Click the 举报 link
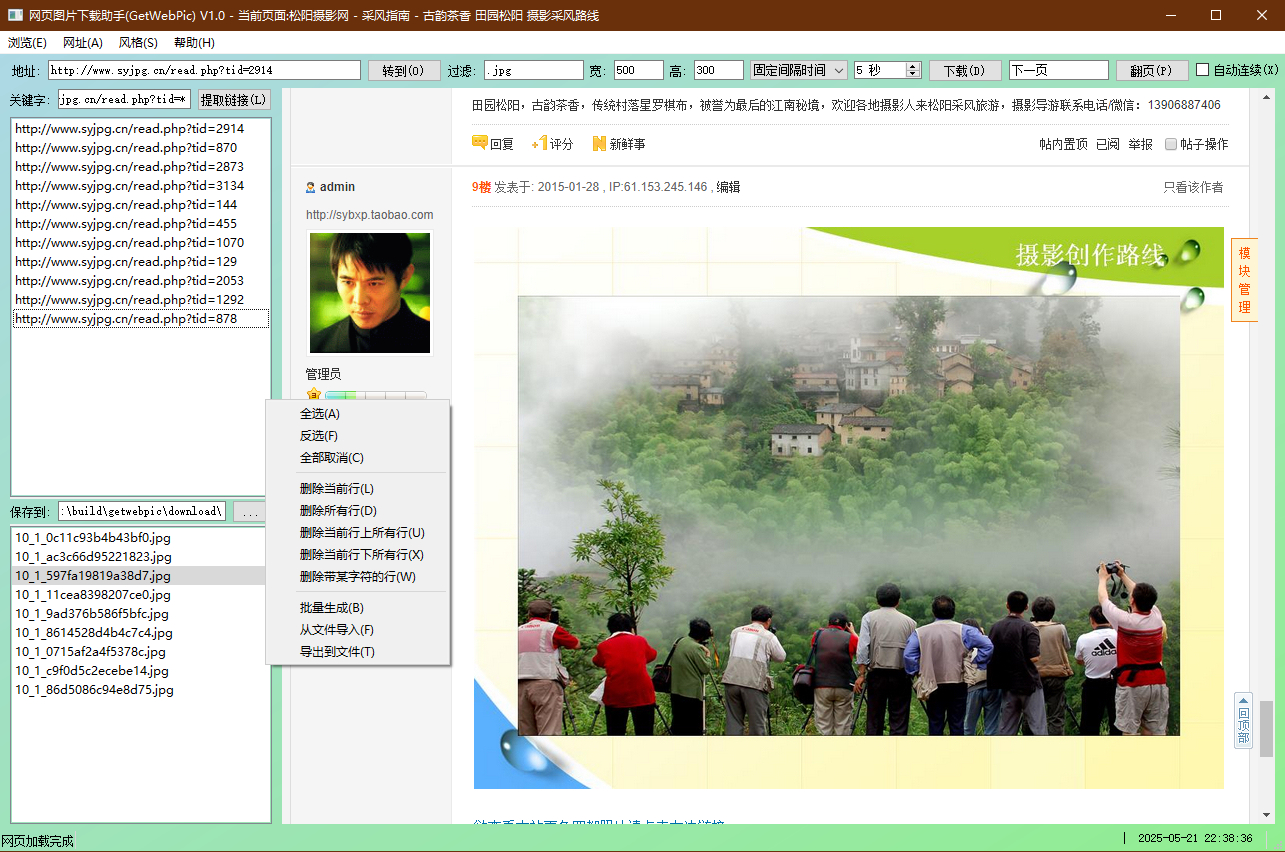Viewport: 1285px width, 852px height. click(x=1140, y=144)
